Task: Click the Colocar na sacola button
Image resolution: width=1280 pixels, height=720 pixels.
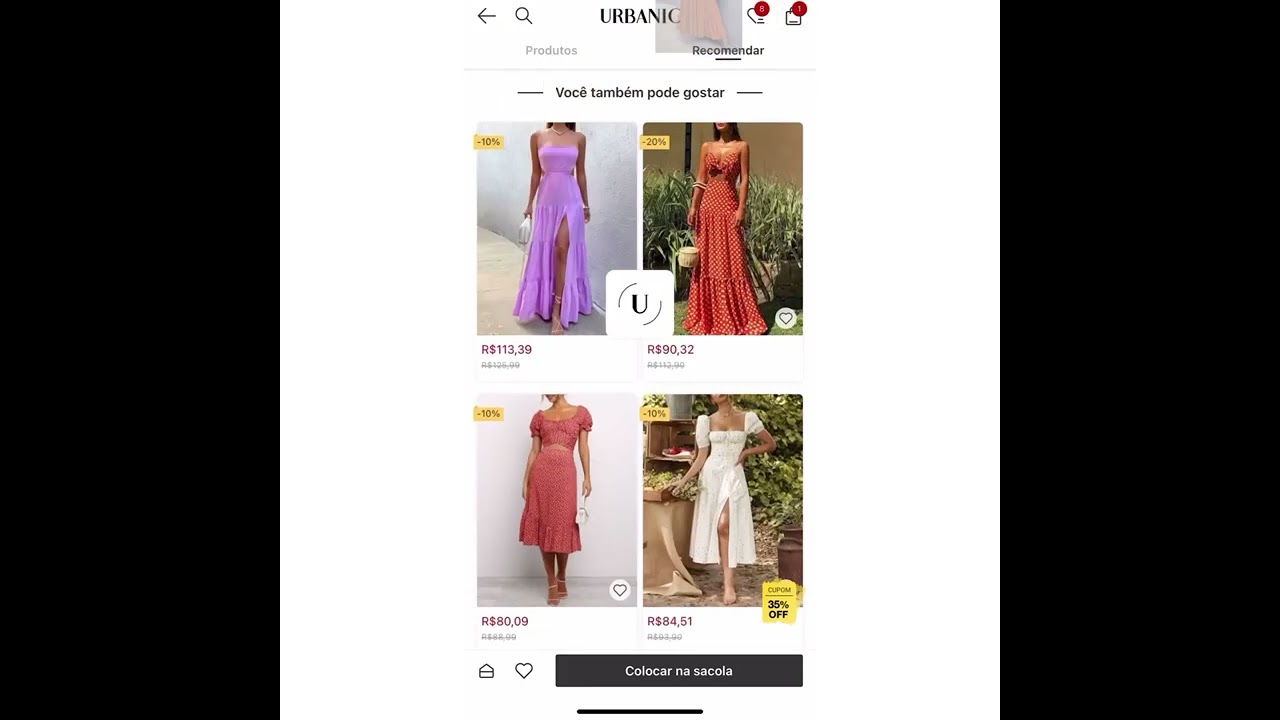Action: click(679, 671)
